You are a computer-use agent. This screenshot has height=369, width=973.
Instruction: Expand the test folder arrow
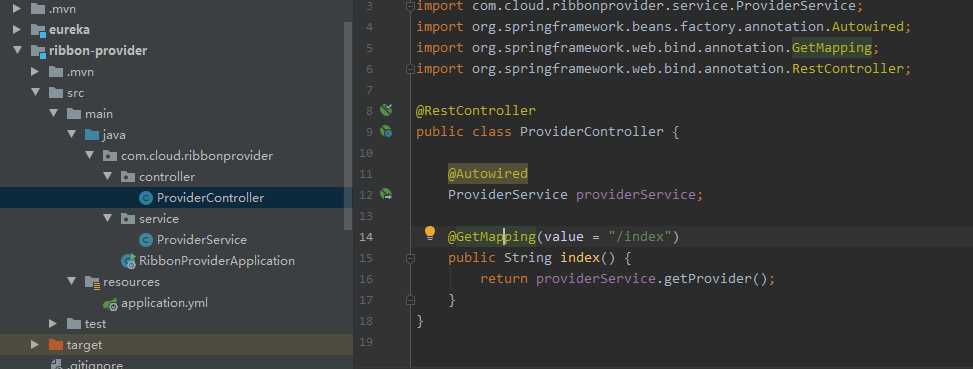point(53,324)
